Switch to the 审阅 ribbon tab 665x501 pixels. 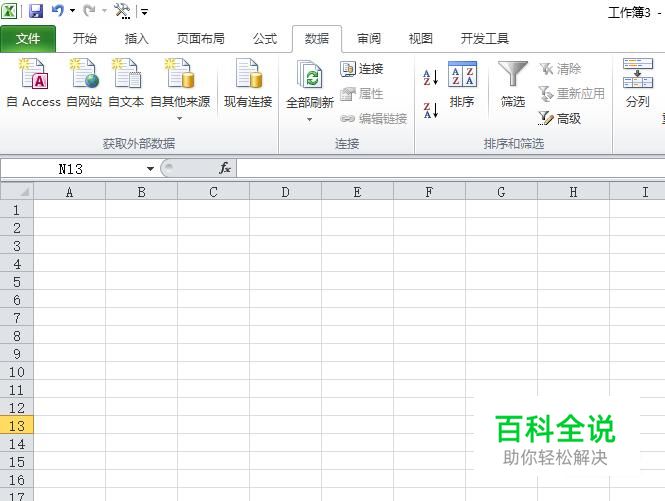pos(369,39)
